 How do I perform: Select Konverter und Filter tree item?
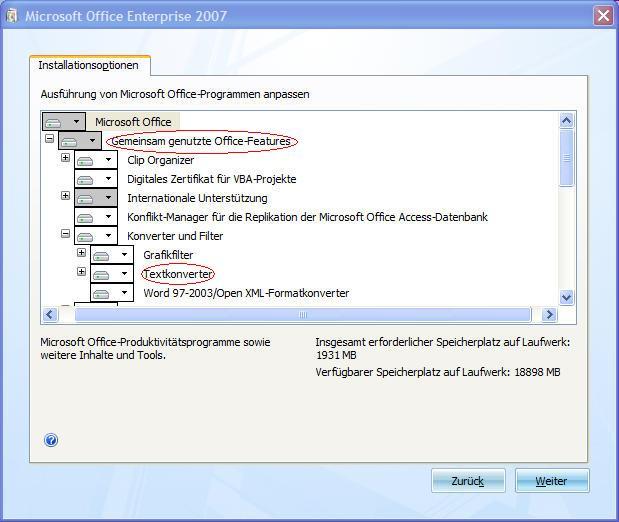[x=175, y=236]
